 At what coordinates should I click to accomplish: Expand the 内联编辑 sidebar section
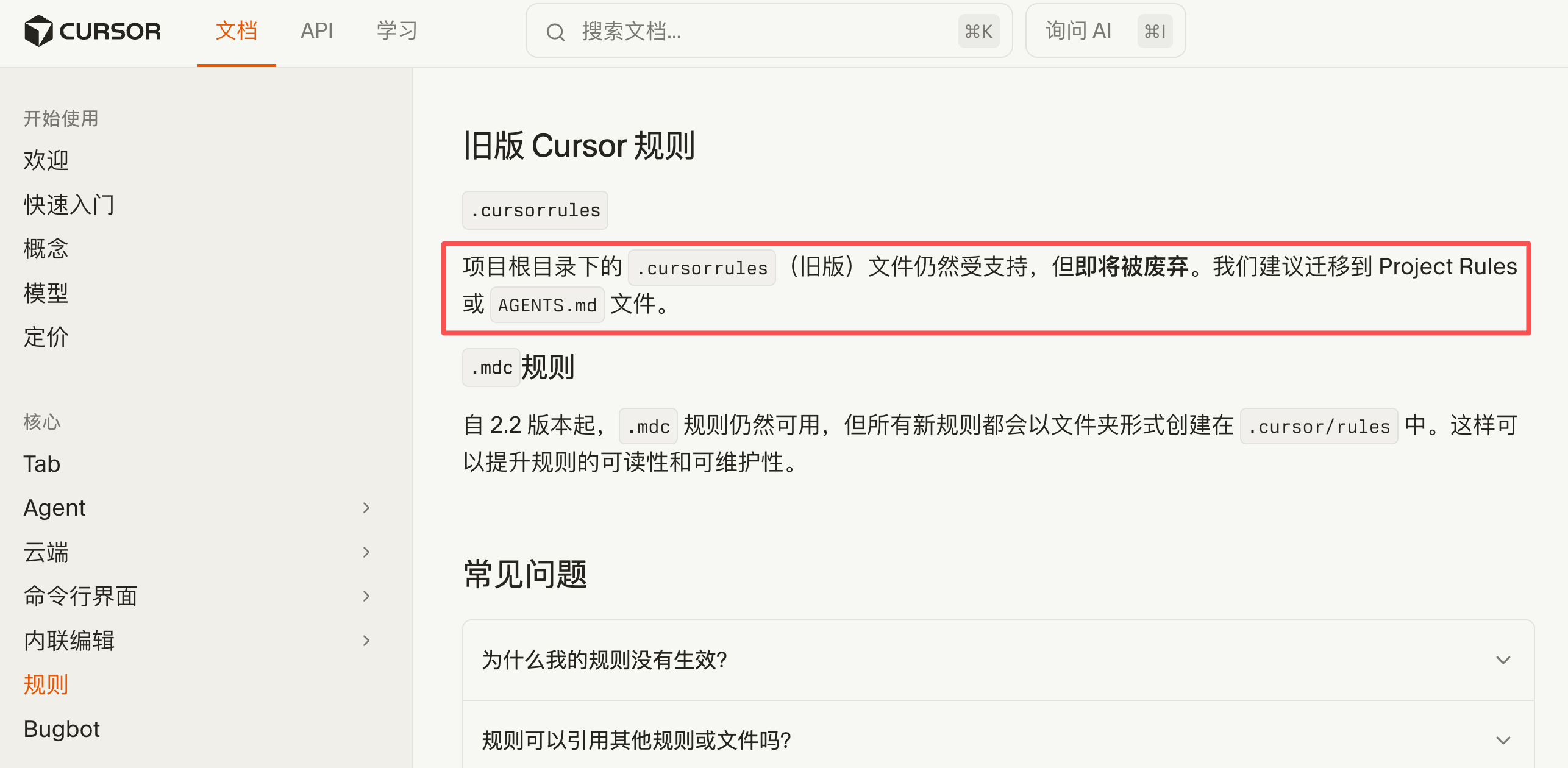coord(366,641)
